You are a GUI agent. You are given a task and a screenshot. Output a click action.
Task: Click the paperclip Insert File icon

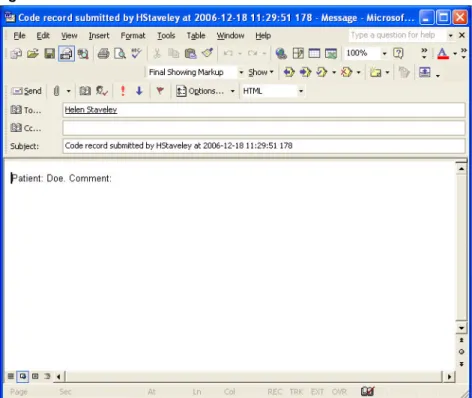point(56,91)
